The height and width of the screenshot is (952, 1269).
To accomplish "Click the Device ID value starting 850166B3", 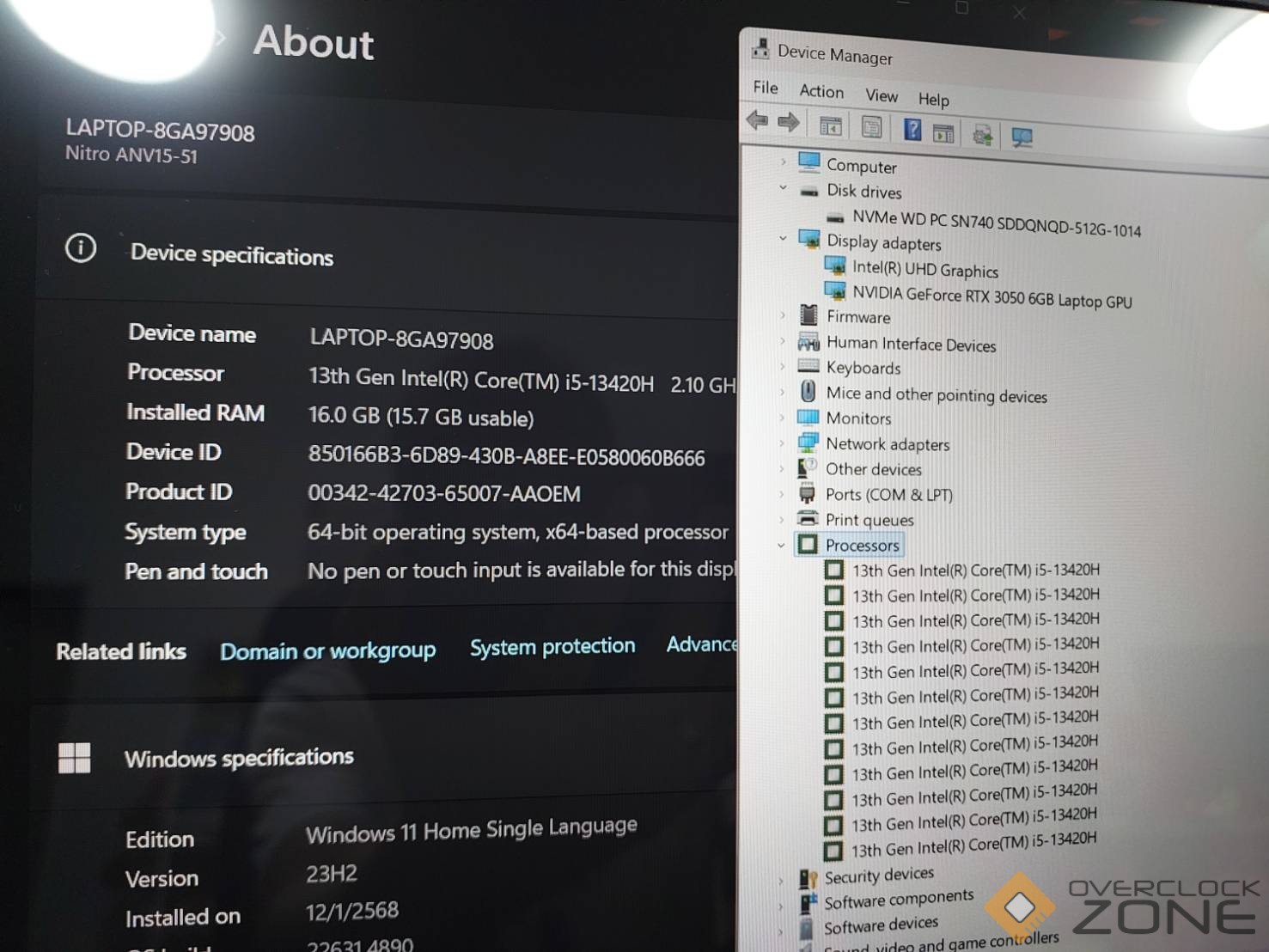I will (506, 455).
